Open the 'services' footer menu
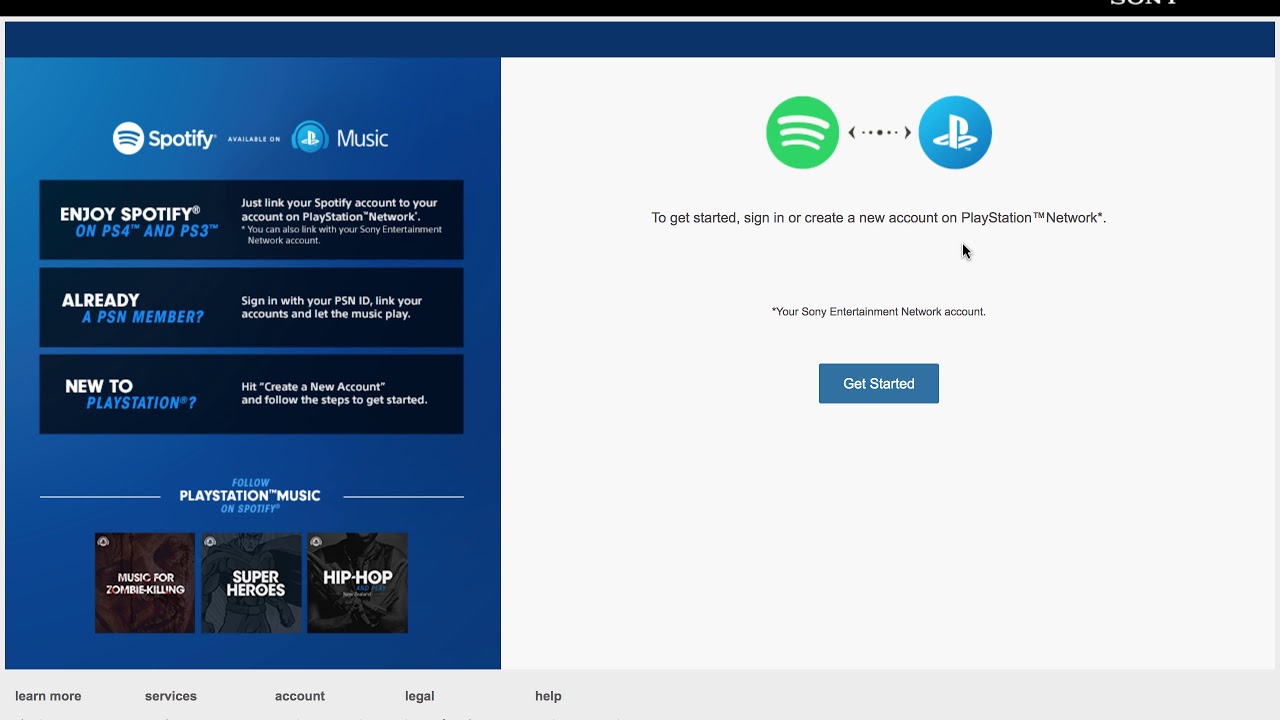Image resolution: width=1280 pixels, height=720 pixels. pos(171,696)
